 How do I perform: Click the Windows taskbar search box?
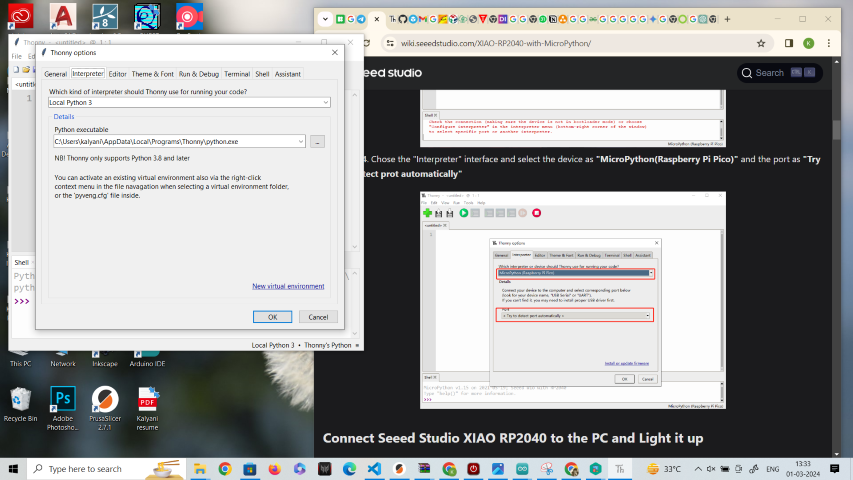coord(106,469)
